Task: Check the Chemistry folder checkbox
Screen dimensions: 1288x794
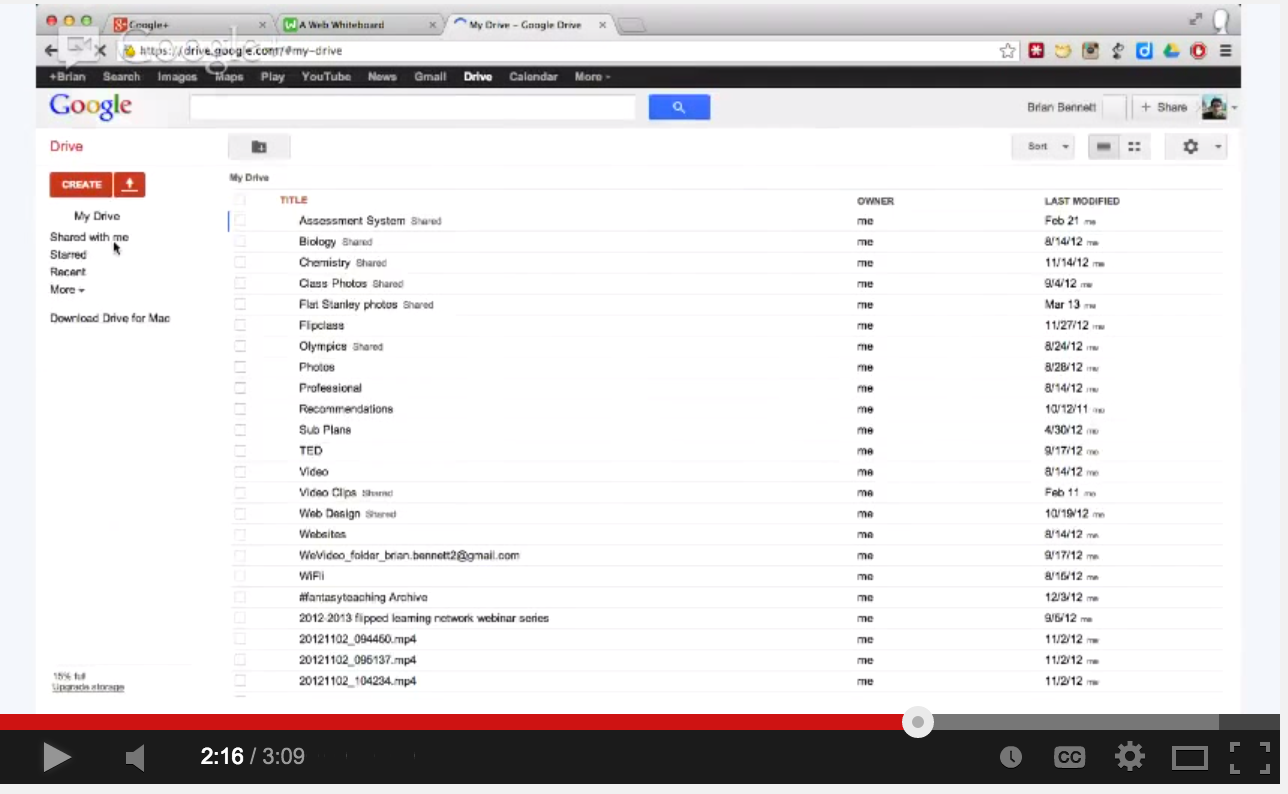Action: click(240, 263)
